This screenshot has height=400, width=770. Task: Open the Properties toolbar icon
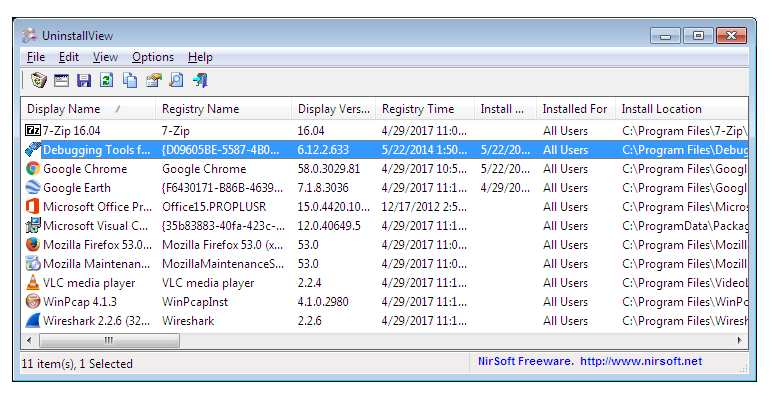pos(153,80)
